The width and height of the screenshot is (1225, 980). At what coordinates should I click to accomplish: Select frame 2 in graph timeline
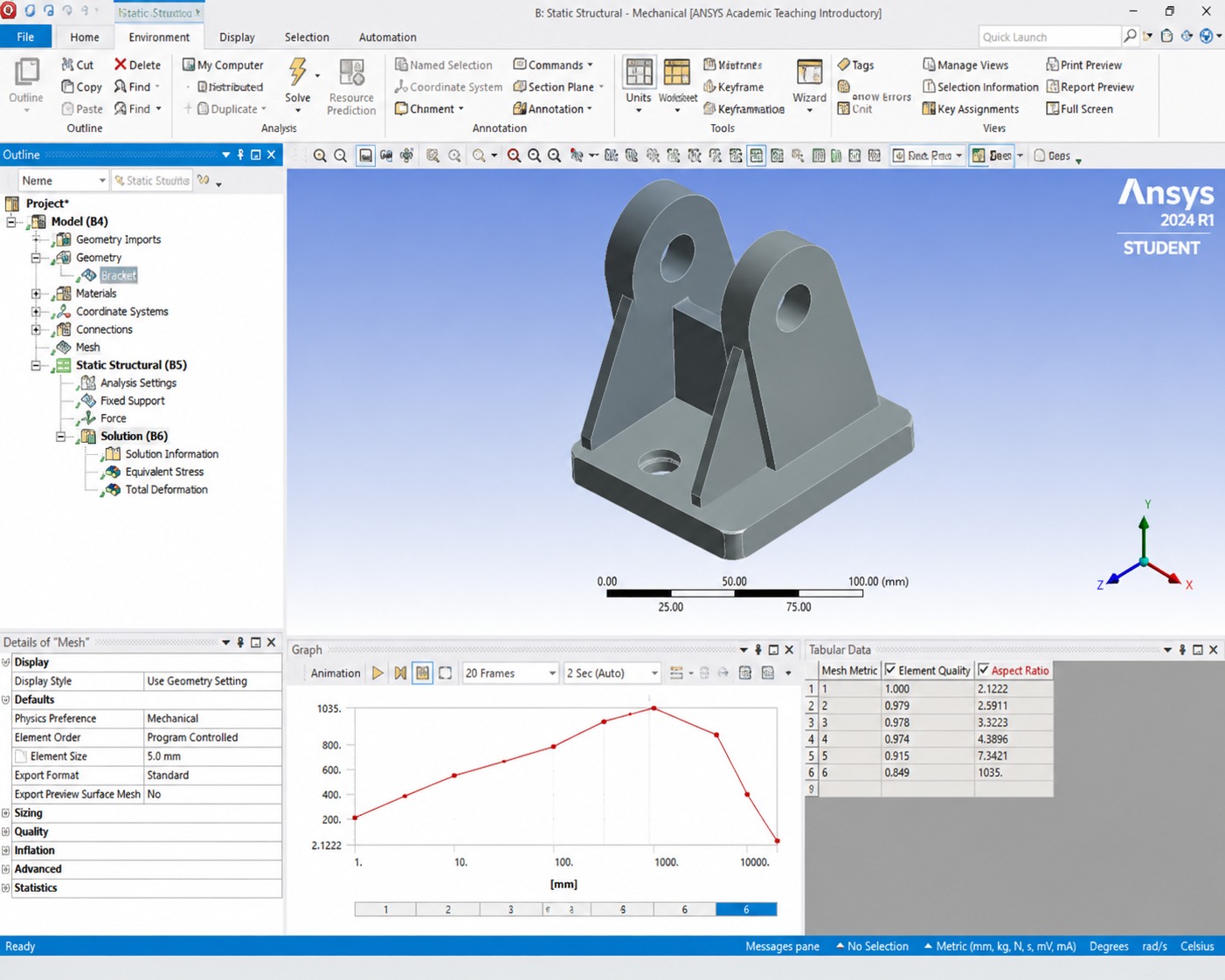(448, 909)
